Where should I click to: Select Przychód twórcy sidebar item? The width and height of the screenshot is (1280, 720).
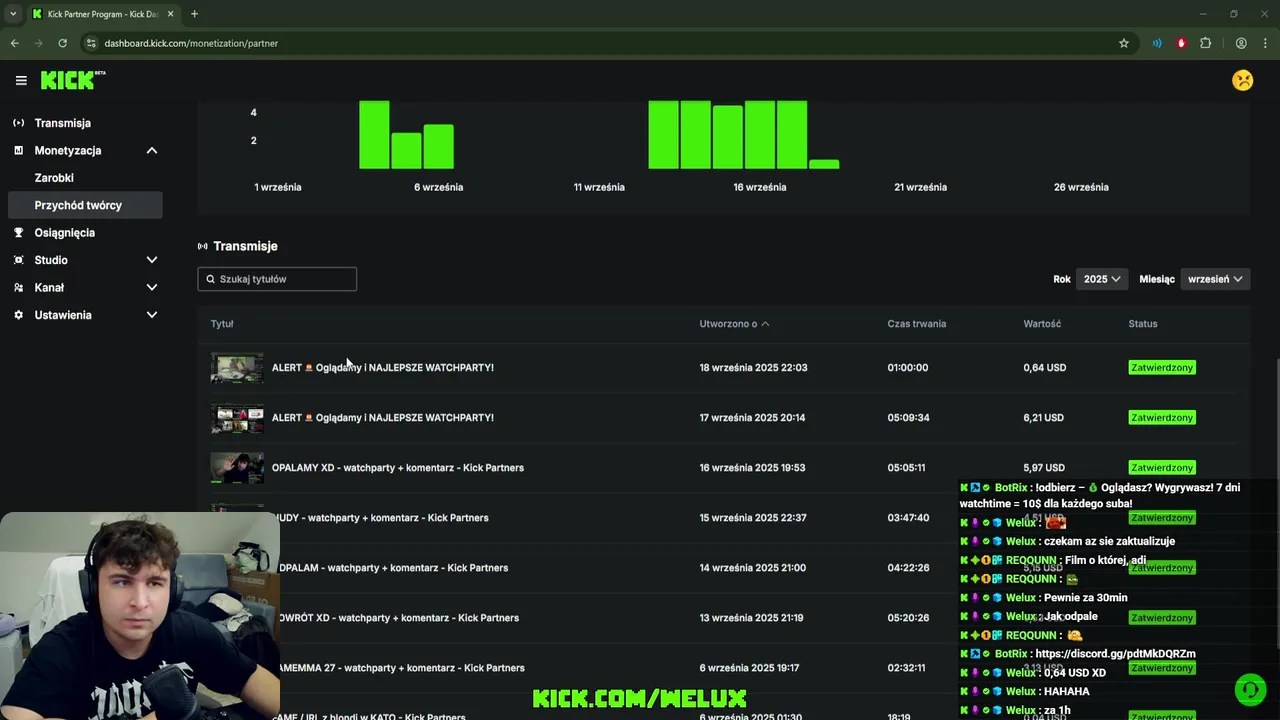coord(84,205)
